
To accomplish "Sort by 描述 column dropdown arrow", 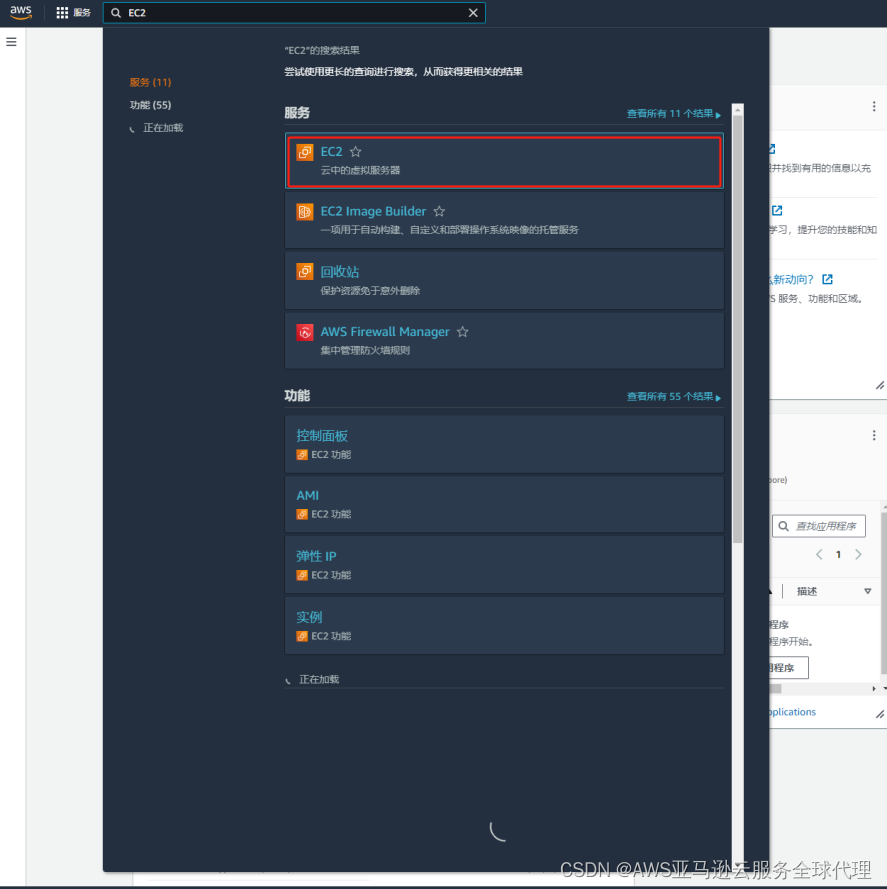I will point(868,591).
